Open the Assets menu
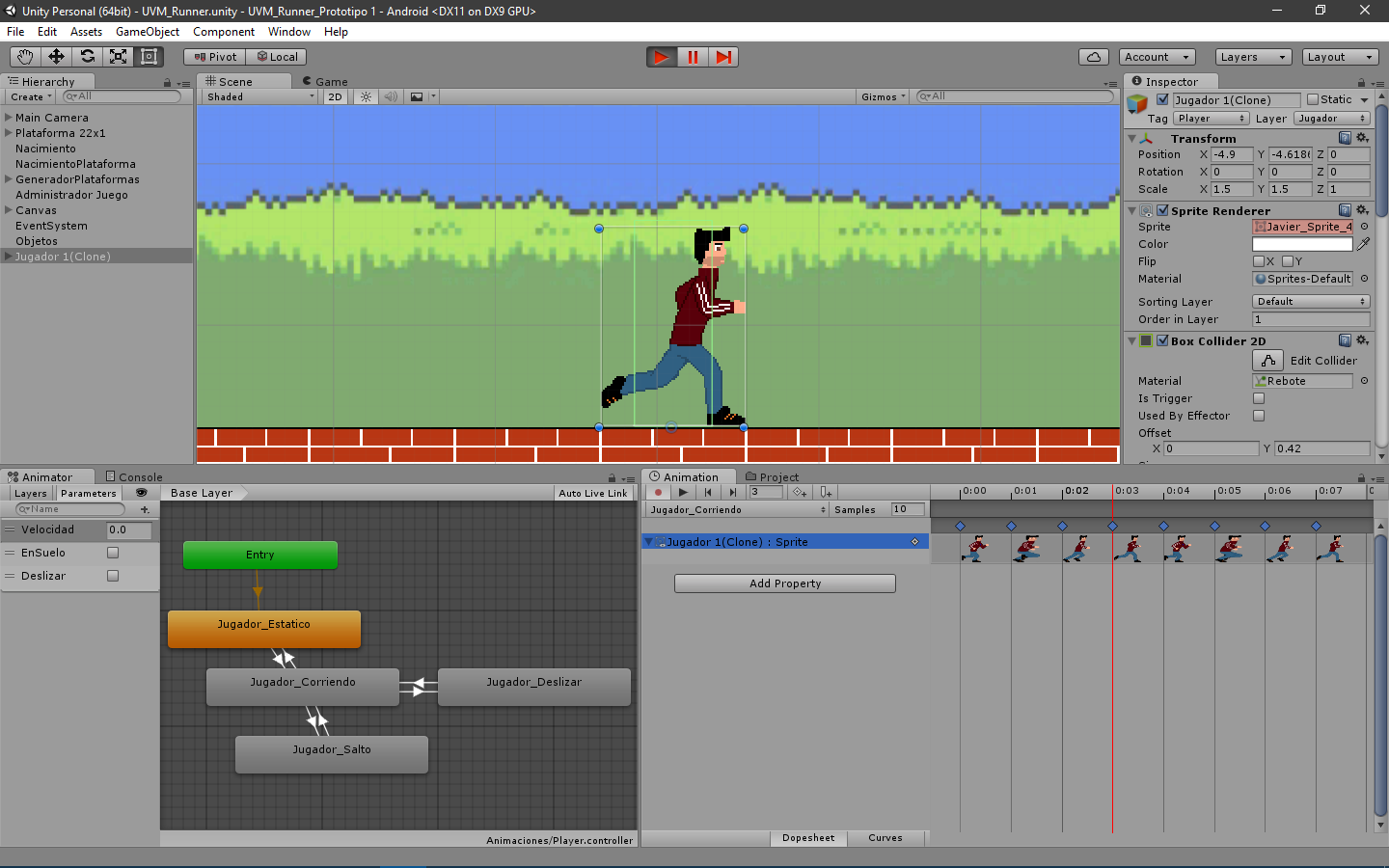The height and width of the screenshot is (868, 1389). pyautogui.click(x=86, y=32)
